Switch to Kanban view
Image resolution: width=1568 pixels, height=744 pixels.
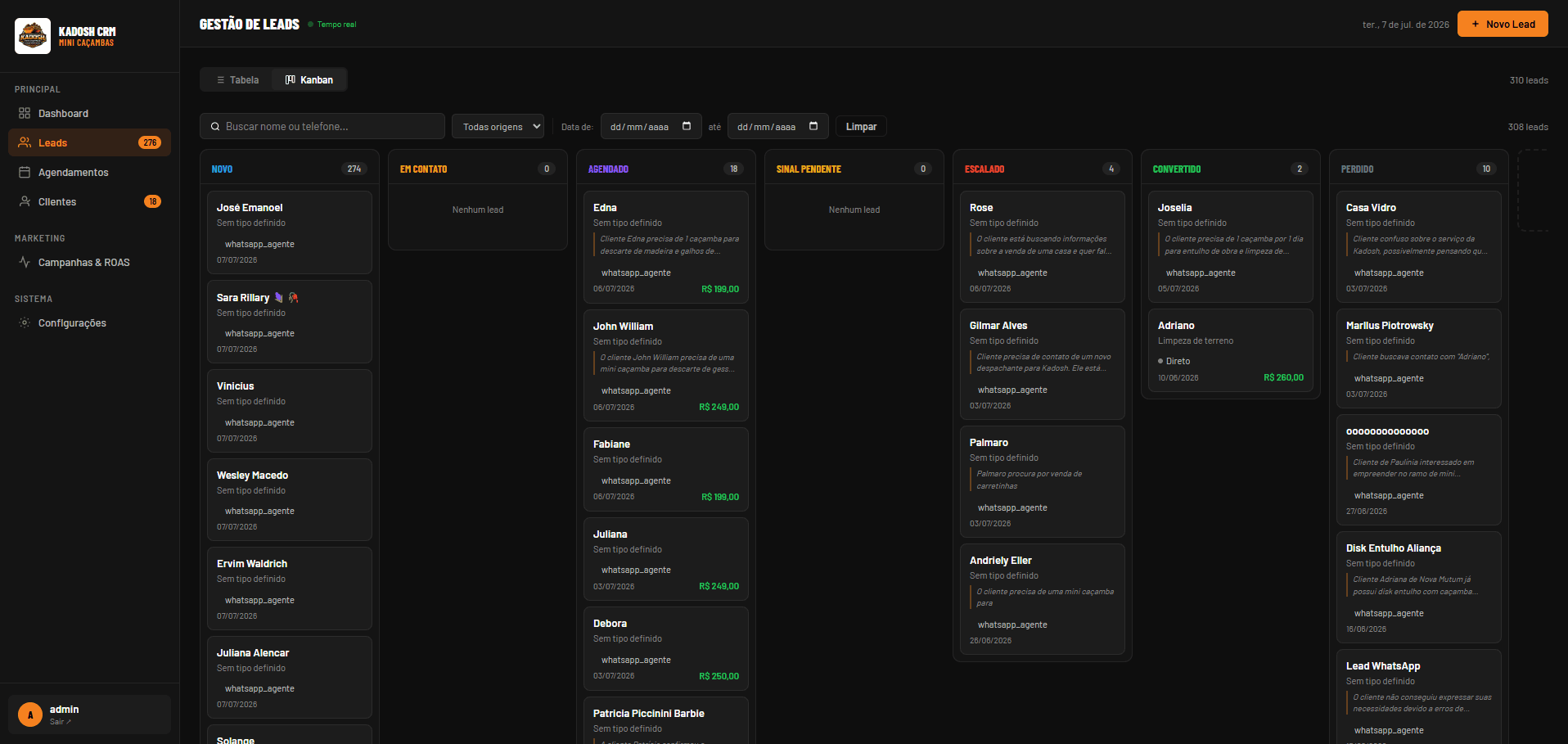[309, 79]
